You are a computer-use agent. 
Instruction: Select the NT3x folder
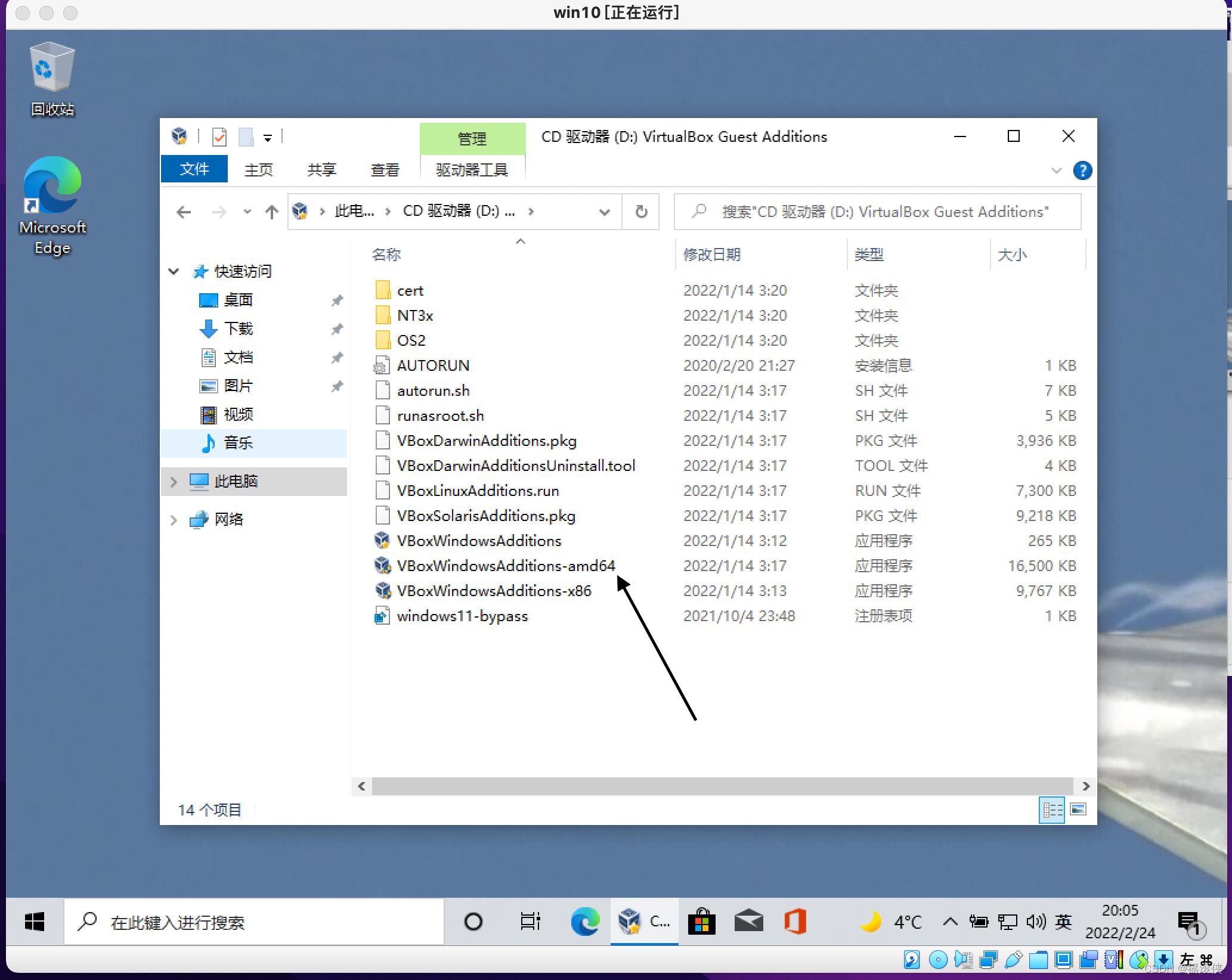415,316
